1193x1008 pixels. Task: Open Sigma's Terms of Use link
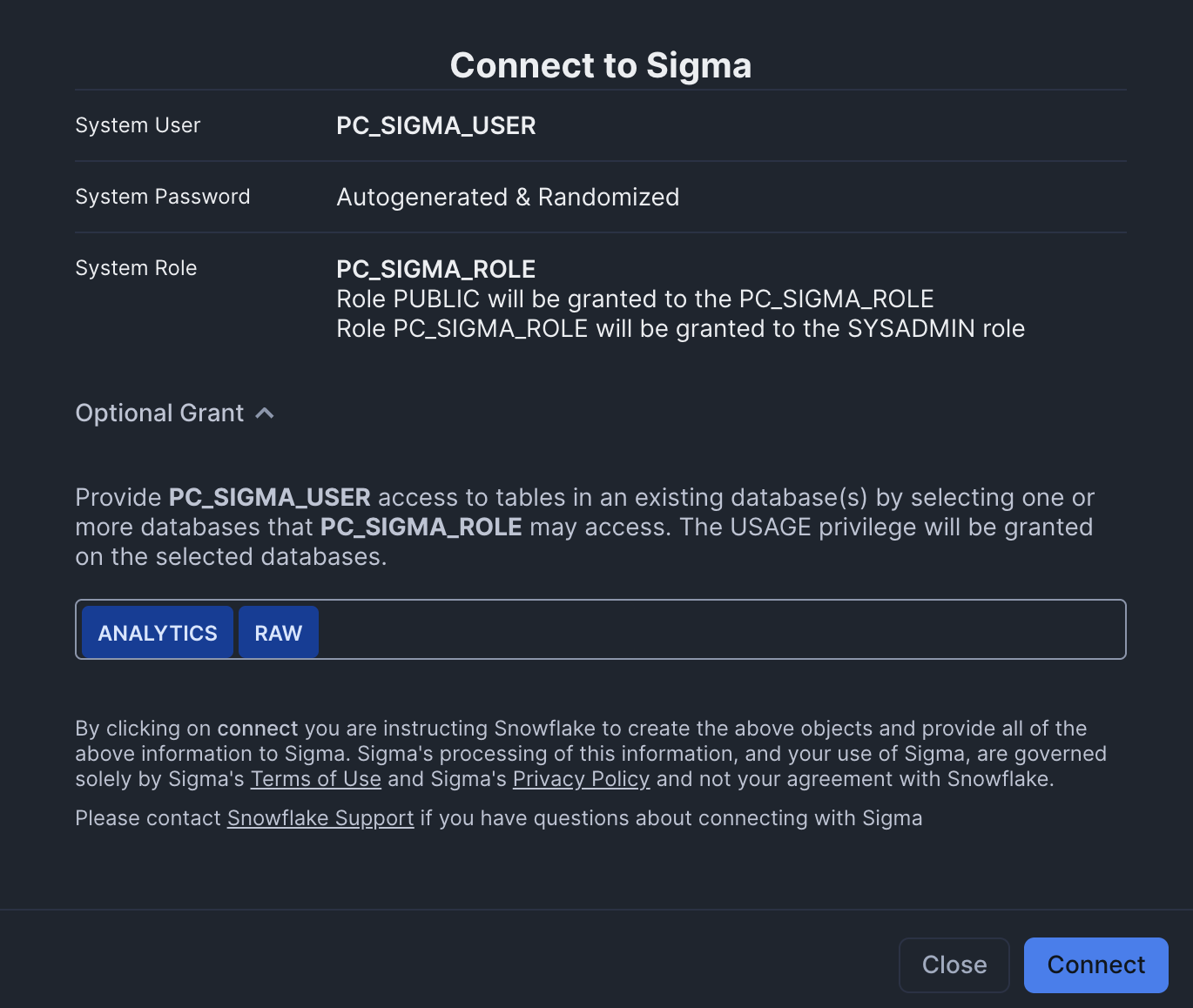click(x=316, y=779)
